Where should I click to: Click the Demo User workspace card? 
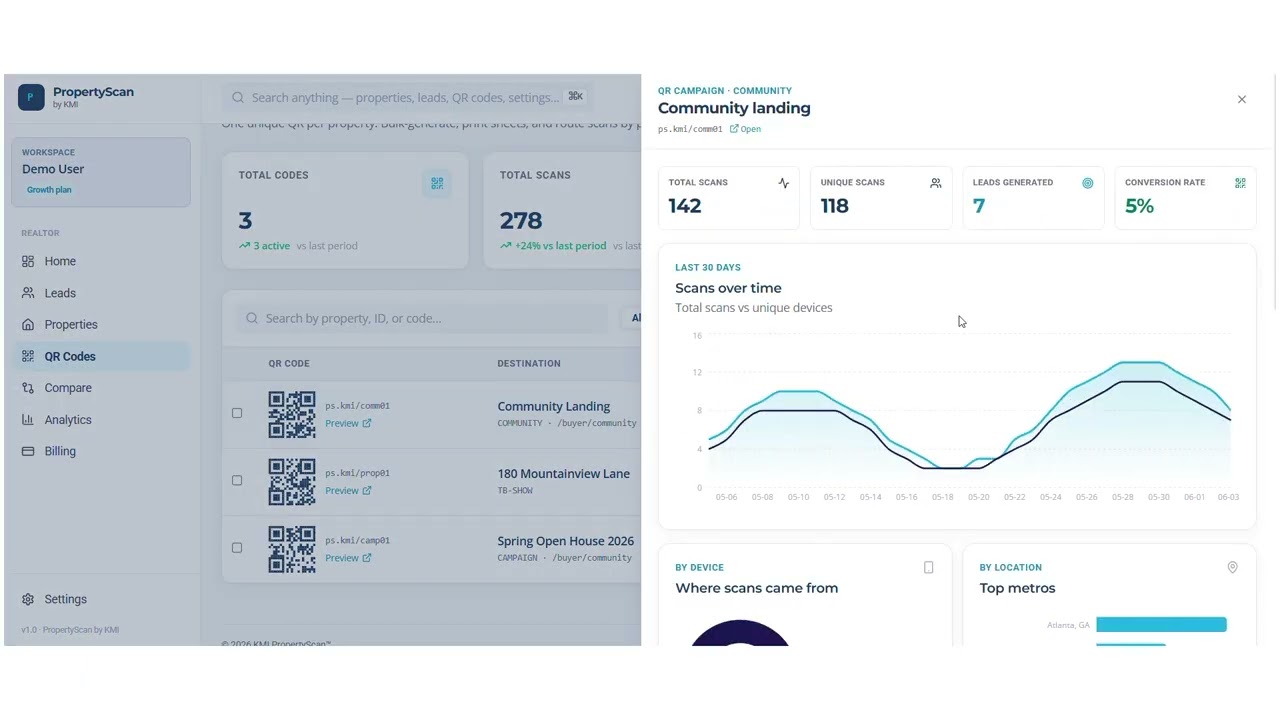[x=101, y=172]
